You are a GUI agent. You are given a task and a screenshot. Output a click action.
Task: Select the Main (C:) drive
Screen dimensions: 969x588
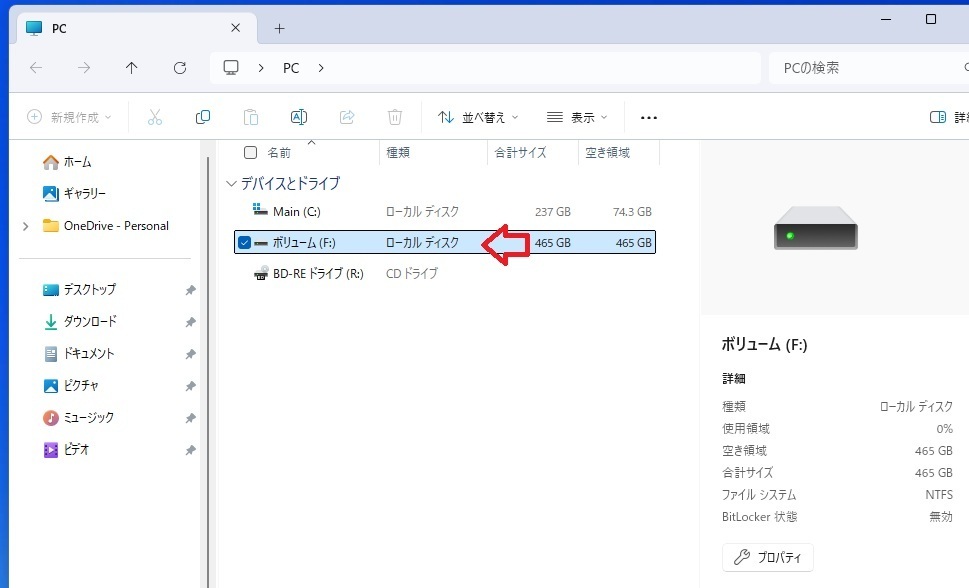pos(445,211)
